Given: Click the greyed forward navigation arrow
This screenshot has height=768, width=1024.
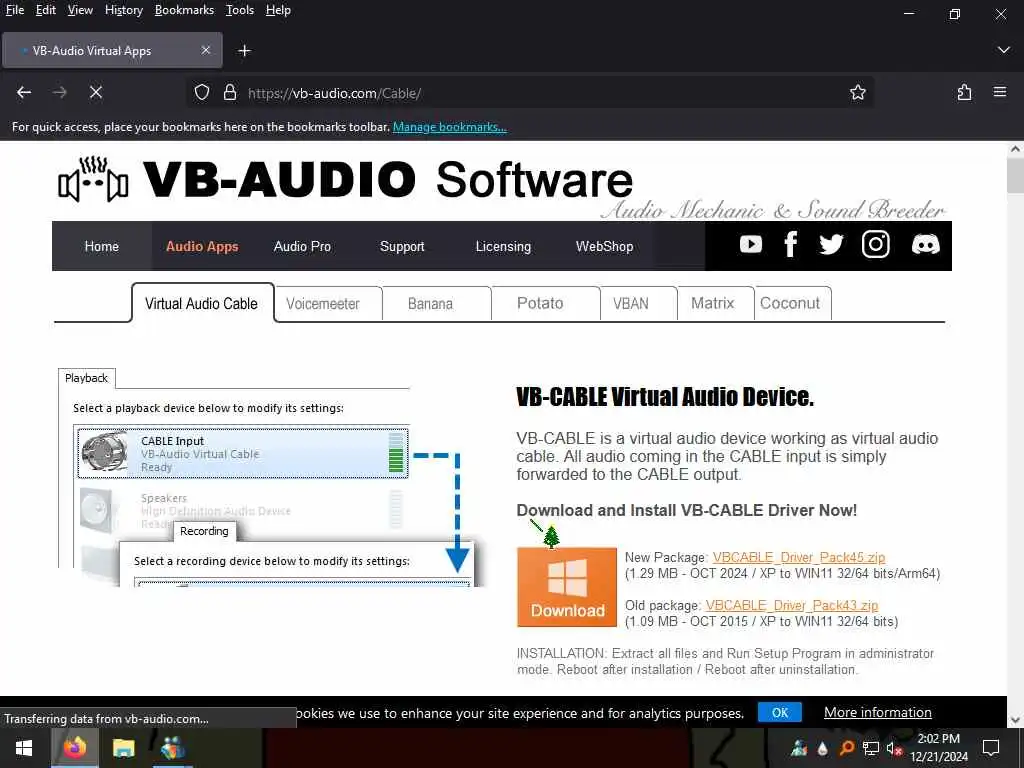Looking at the screenshot, I should 59,93.
